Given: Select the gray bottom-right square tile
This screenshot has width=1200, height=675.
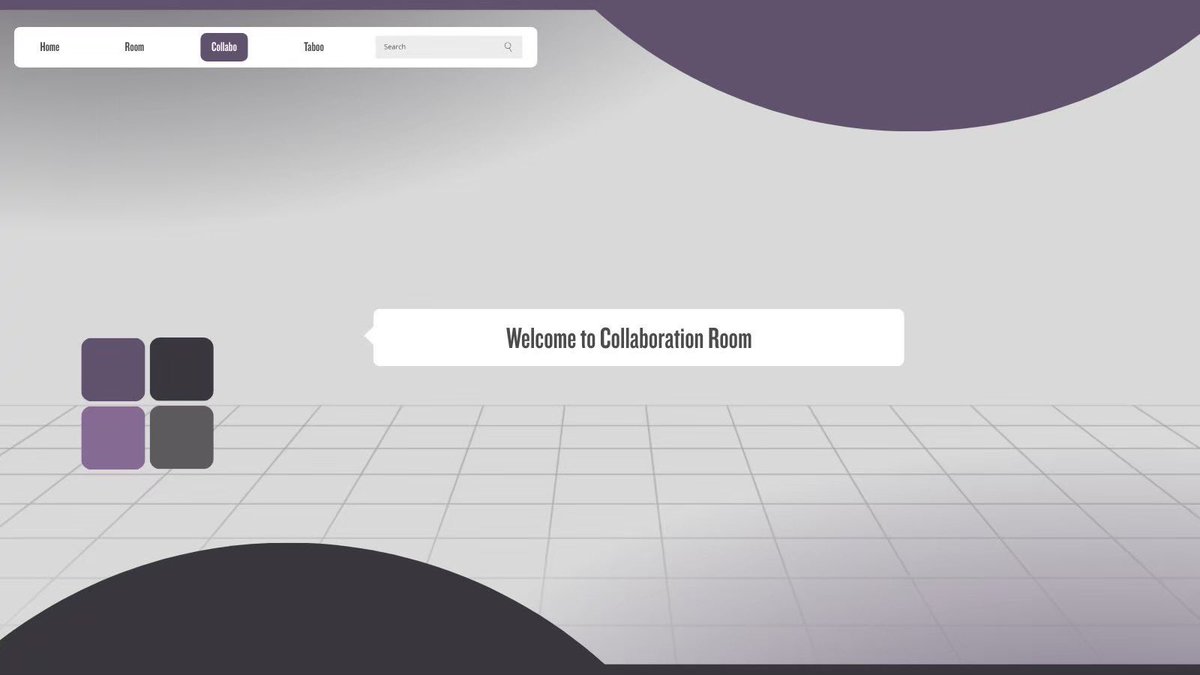Looking at the screenshot, I should 181,438.
